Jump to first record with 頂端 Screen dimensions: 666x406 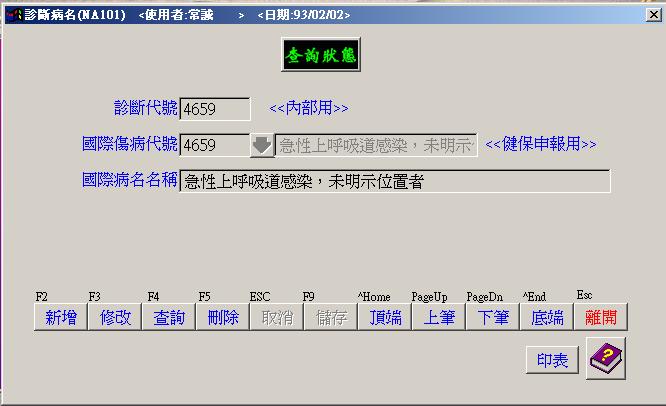tap(385, 318)
